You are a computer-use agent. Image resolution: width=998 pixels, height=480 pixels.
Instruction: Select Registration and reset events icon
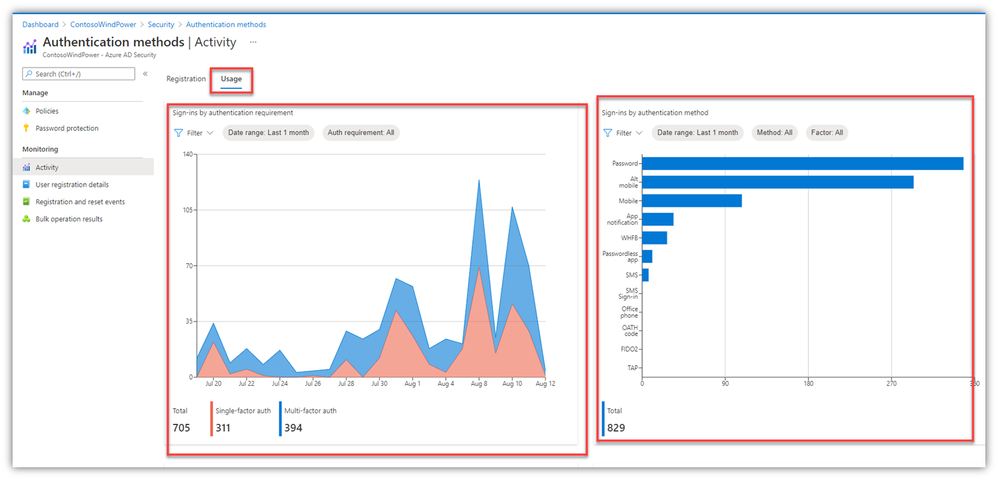26,202
